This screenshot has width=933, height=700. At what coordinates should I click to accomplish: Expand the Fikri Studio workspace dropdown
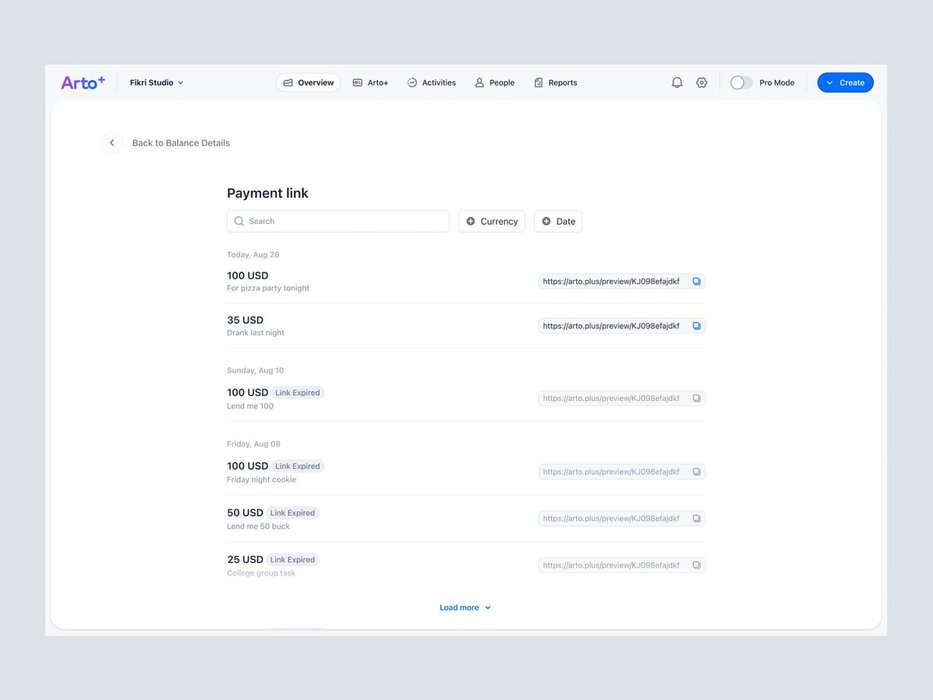(157, 83)
